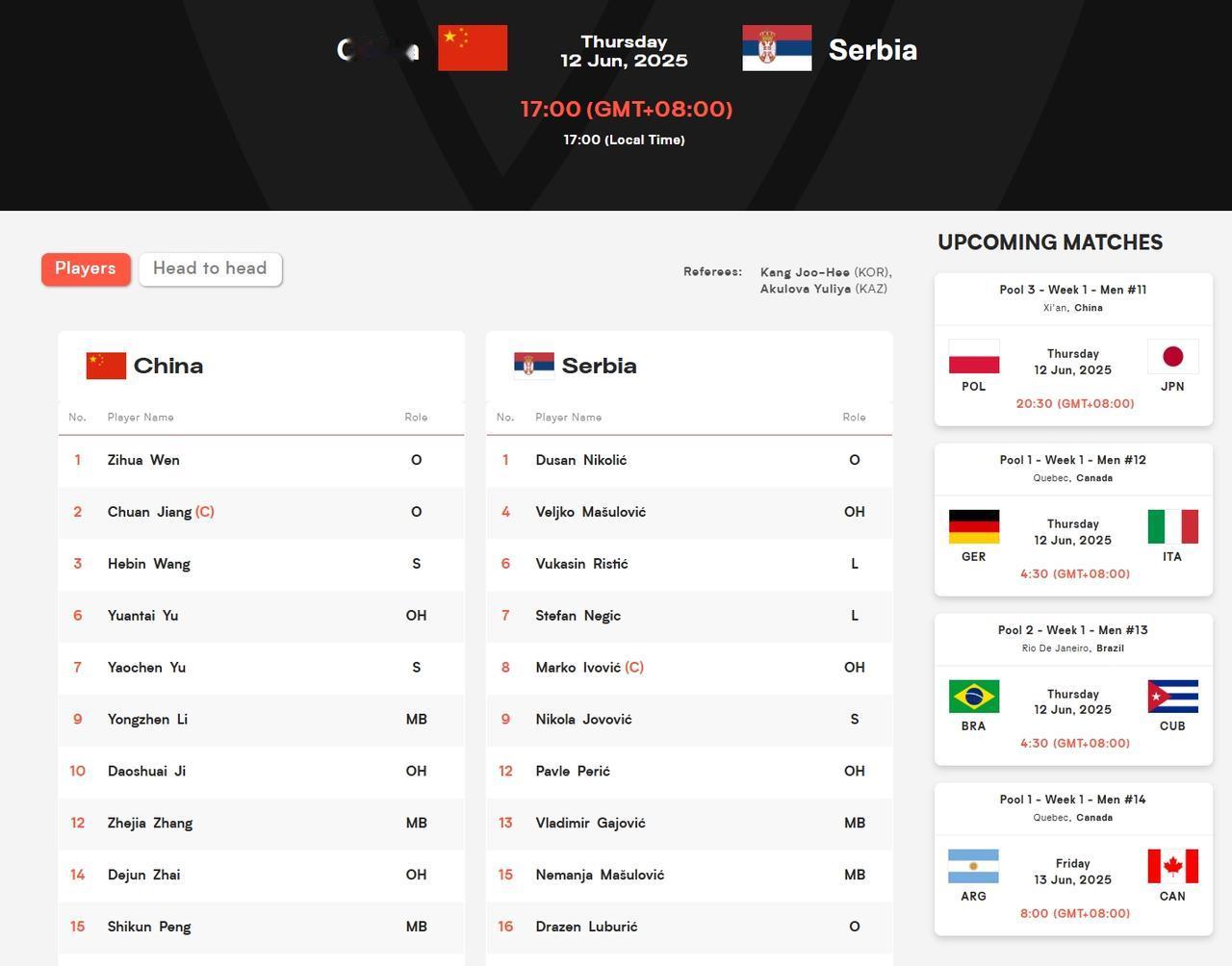Open the Pool 3 Week 1 Men #11 match card
Image resolution: width=1232 pixels, height=966 pixels.
(1073, 349)
